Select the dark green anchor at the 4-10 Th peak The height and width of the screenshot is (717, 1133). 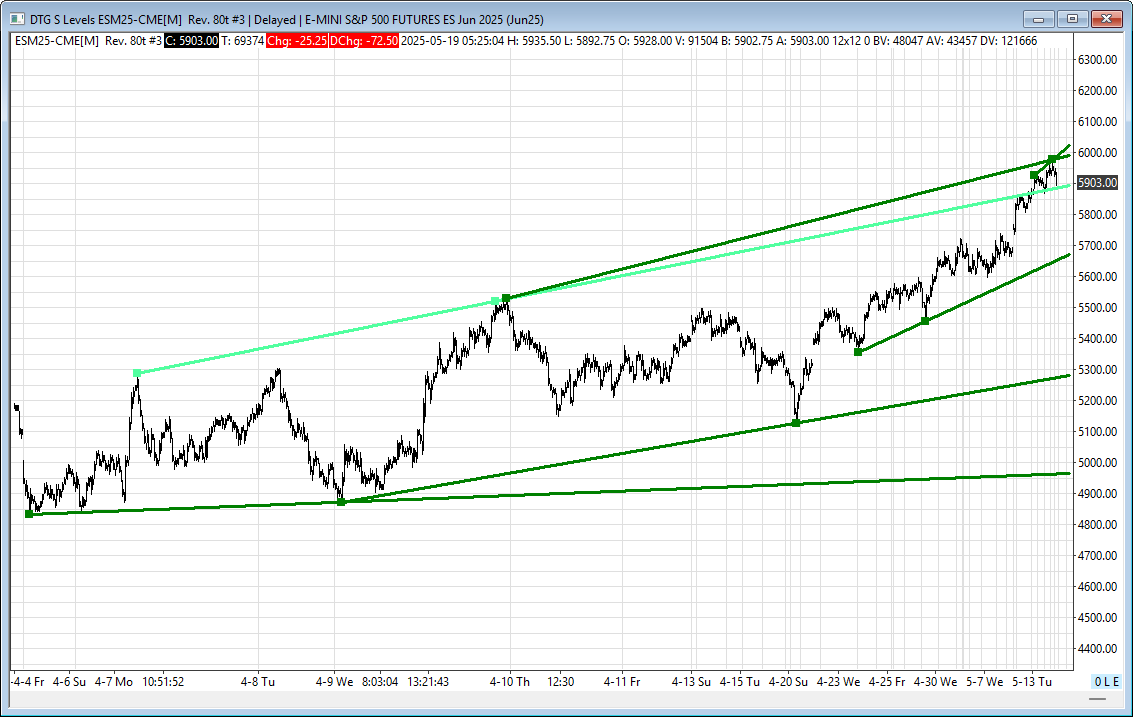point(506,298)
